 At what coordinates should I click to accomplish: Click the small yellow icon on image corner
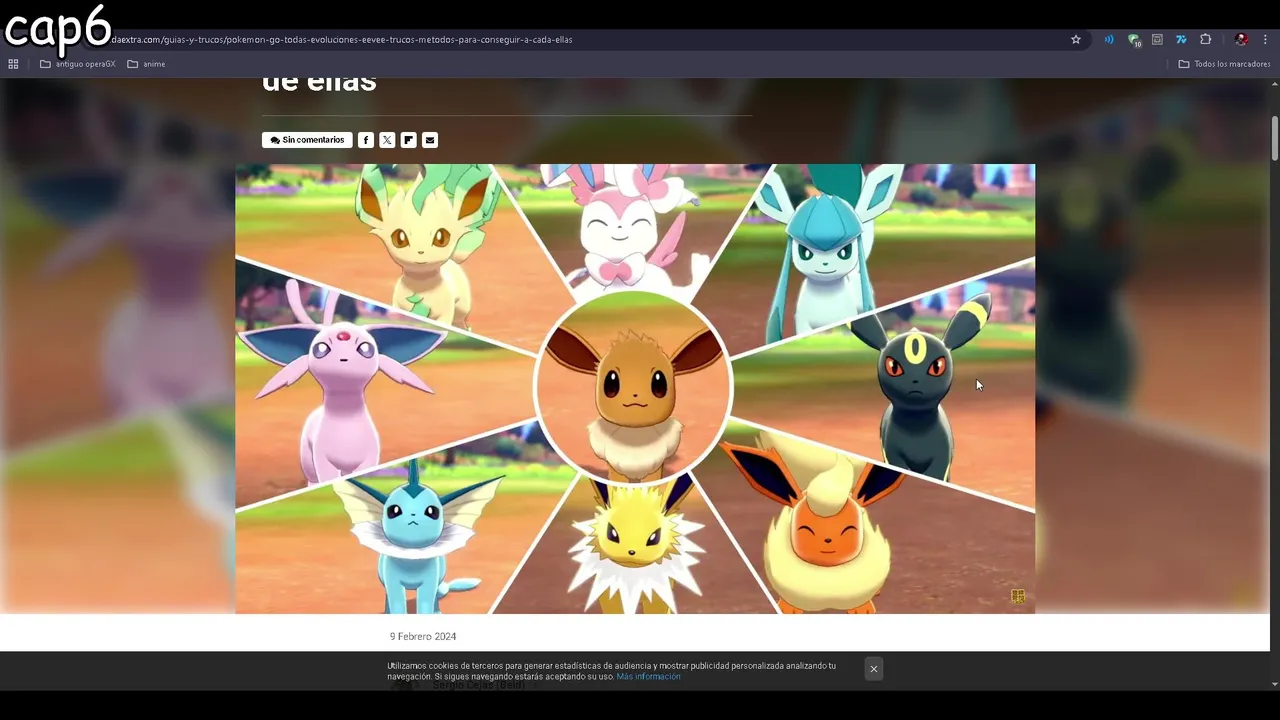(1018, 596)
